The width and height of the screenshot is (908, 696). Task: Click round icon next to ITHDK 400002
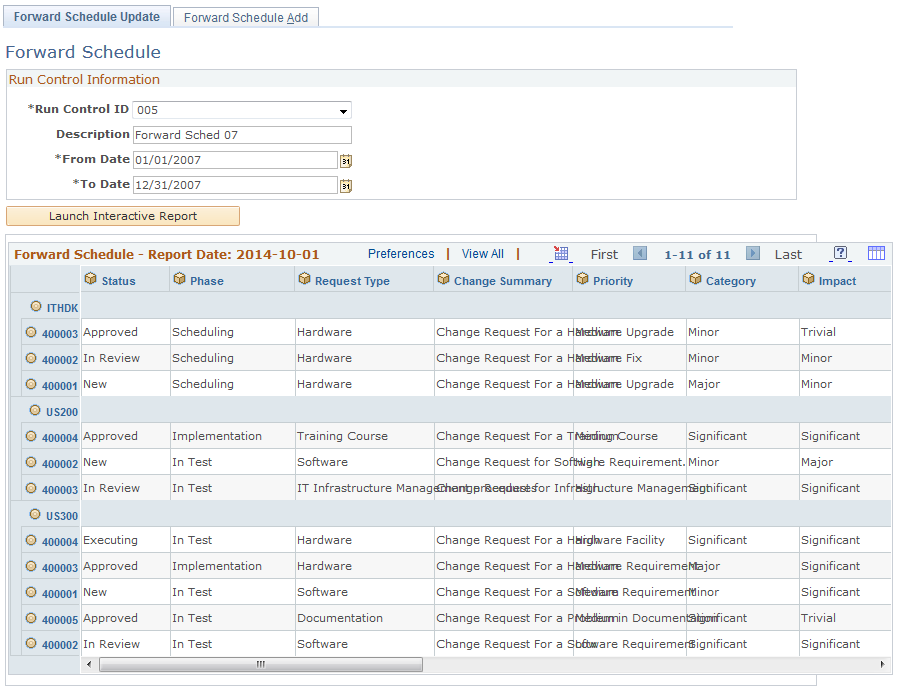[x=31, y=358]
